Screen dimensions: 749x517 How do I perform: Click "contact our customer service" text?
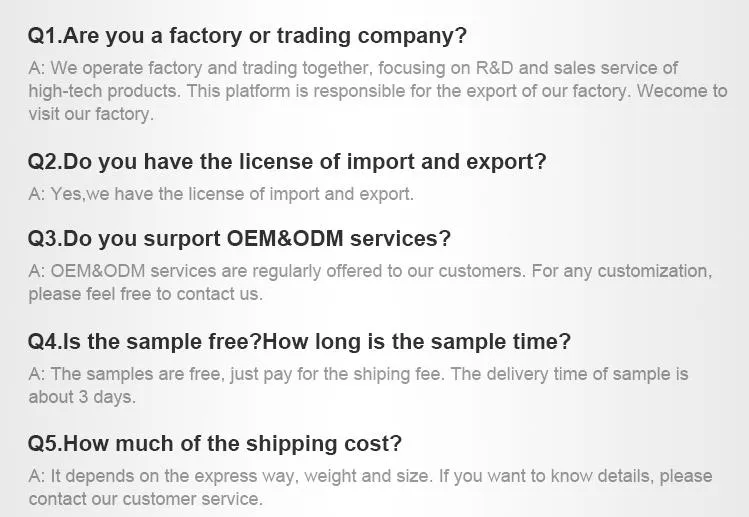click(145, 499)
